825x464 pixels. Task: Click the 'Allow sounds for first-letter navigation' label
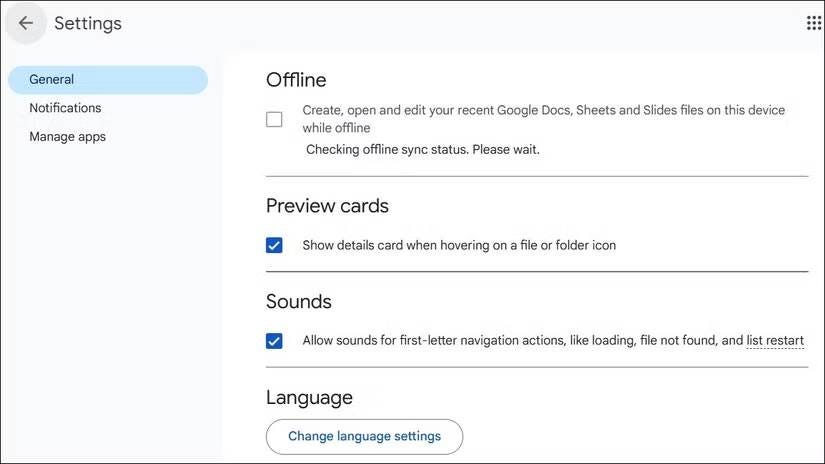click(553, 340)
